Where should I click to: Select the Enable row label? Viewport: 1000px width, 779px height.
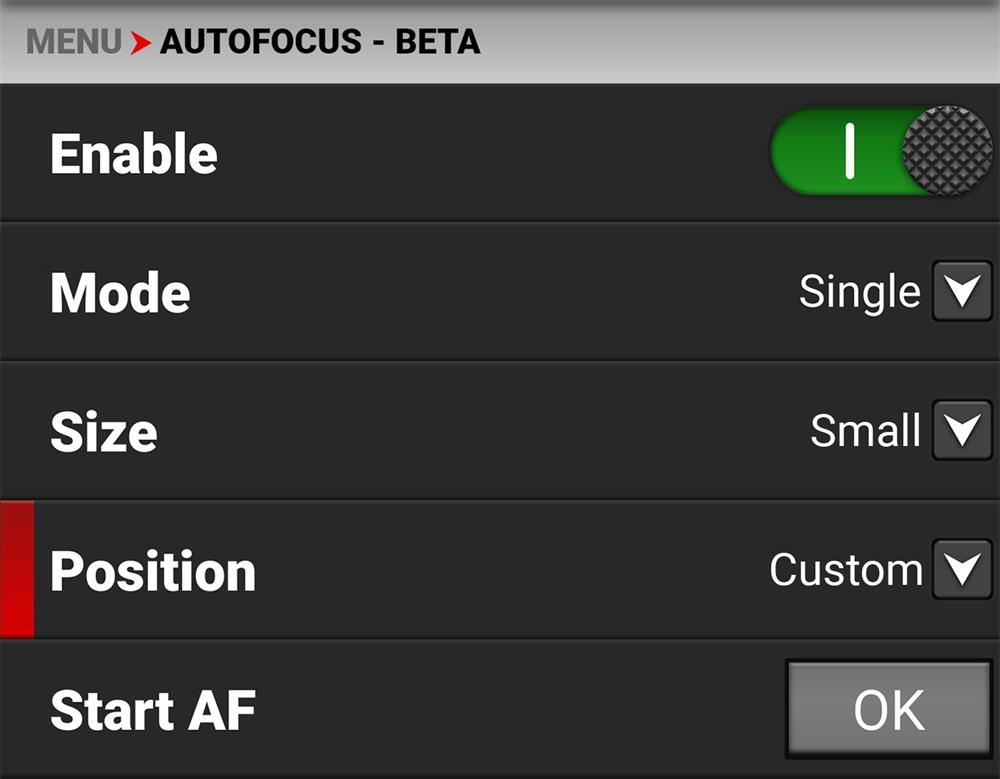(134, 154)
